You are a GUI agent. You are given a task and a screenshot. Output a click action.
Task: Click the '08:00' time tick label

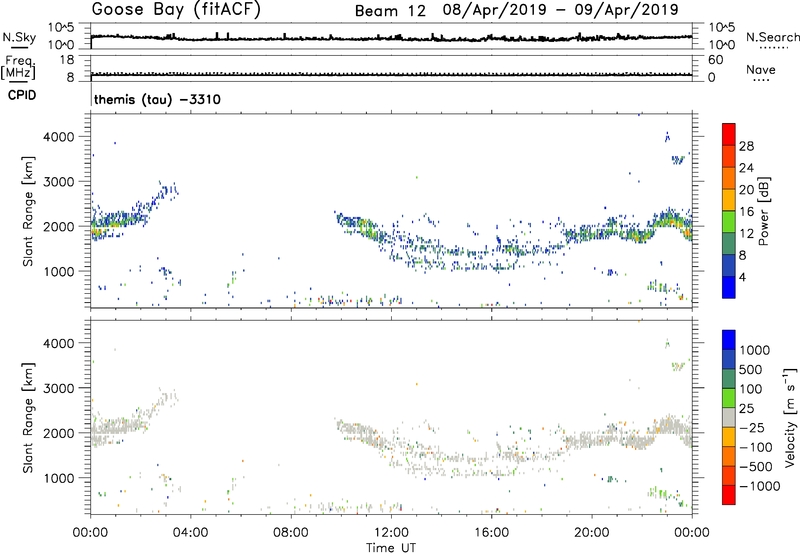pos(290,533)
